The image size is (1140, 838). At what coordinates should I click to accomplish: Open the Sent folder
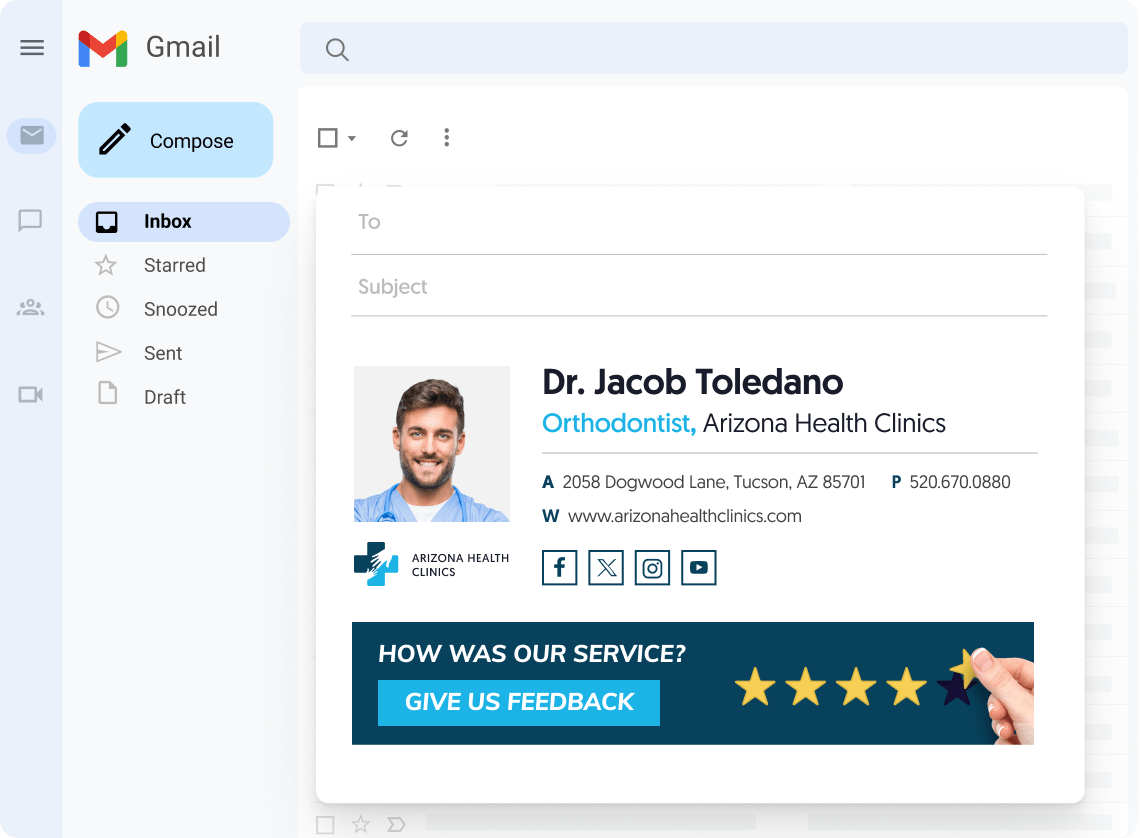(163, 353)
